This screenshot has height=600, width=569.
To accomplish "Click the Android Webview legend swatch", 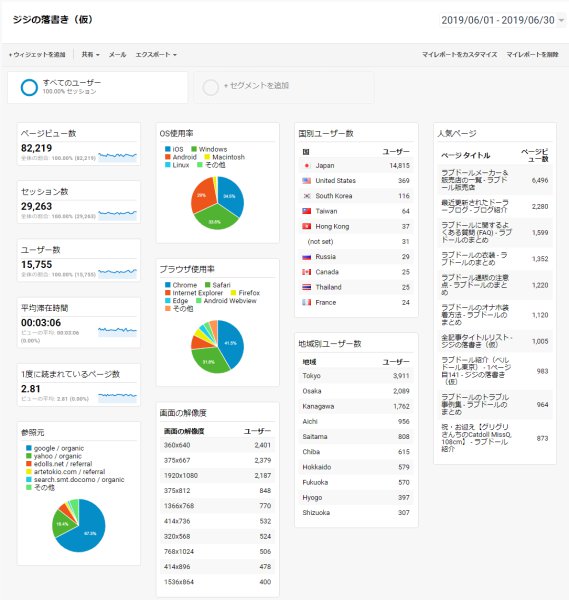I will 199,300.
